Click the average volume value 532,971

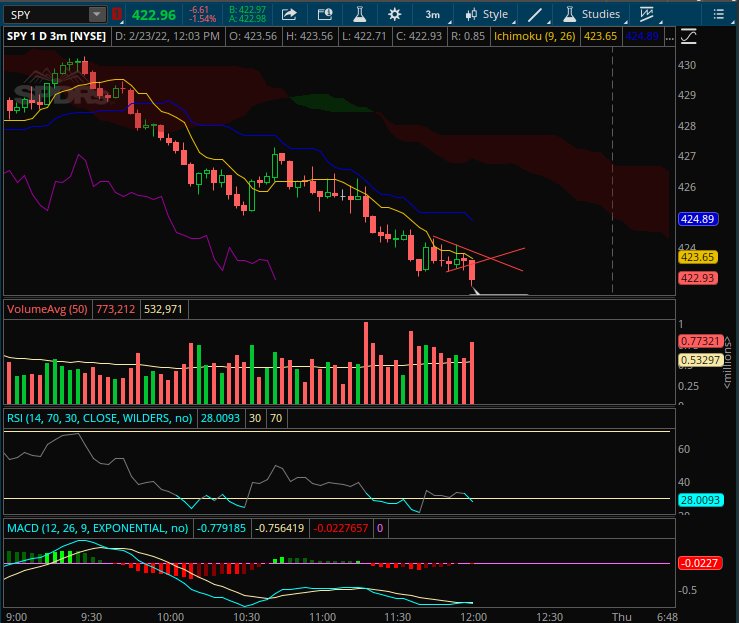(x=163, y=310)
